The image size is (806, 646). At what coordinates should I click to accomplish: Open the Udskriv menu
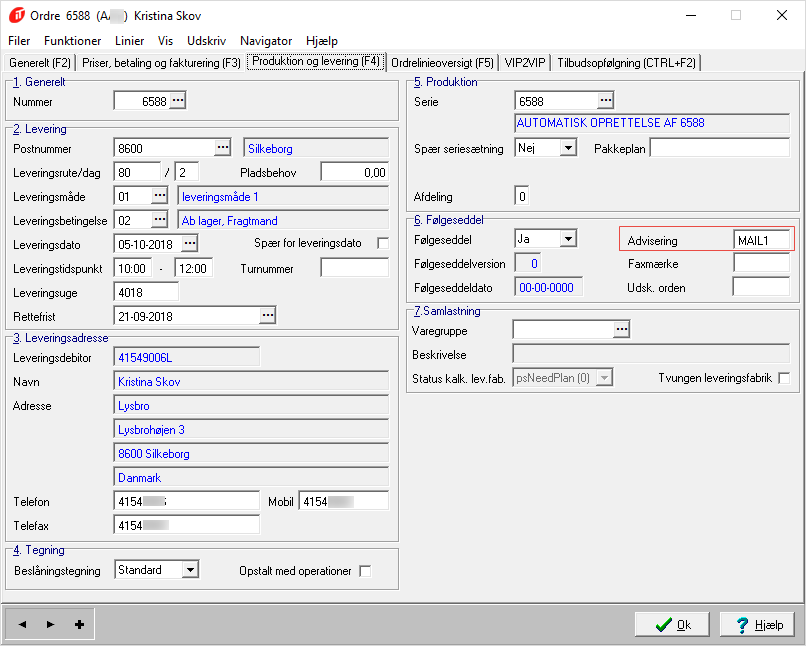pos(207,41)
